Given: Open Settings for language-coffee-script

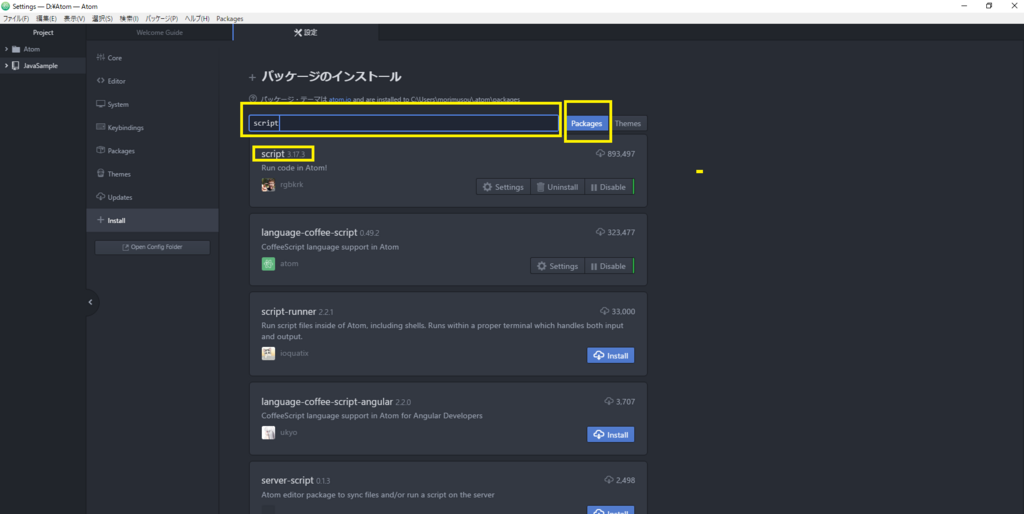Looking at the screenshot, I should coord(557,266).
